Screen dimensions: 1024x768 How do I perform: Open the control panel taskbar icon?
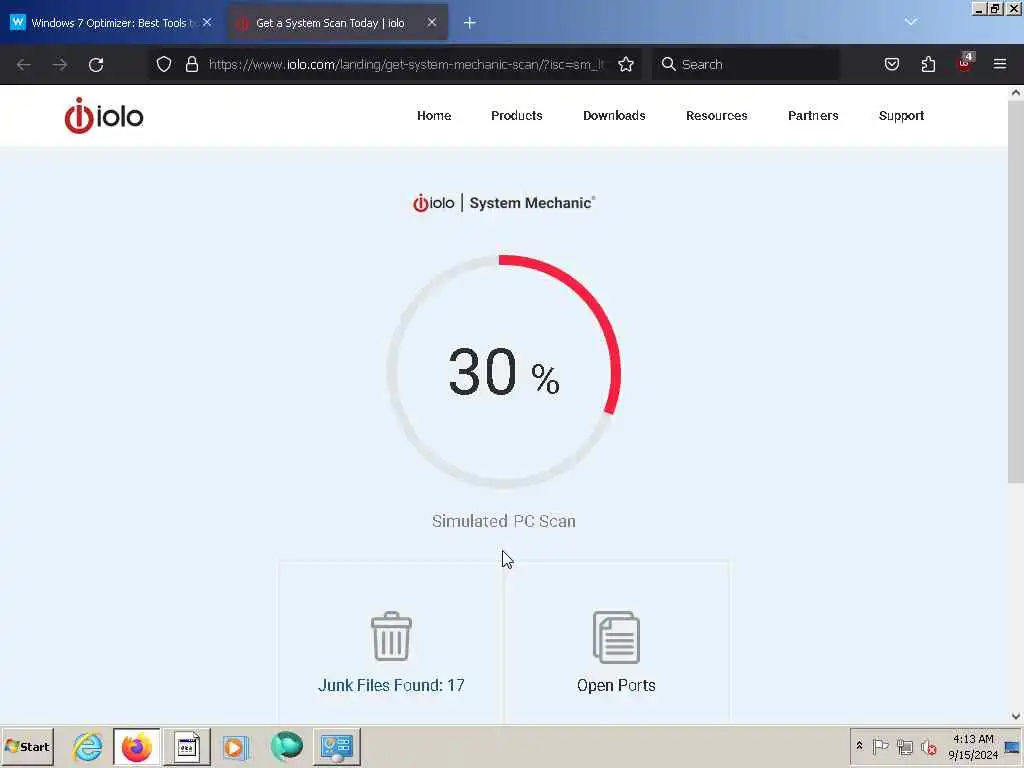click(337, 747)
